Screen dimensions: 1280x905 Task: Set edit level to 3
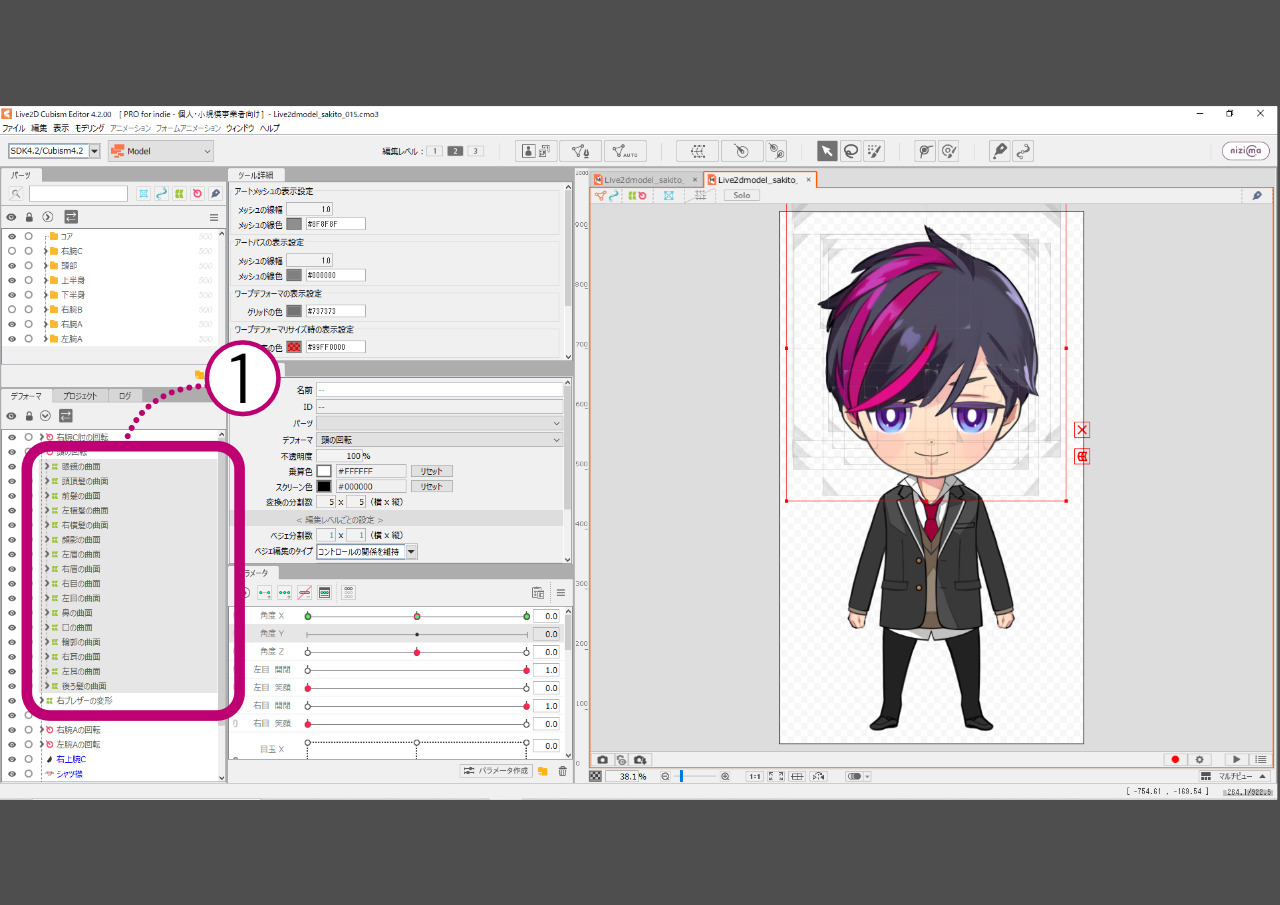(x=476, y=151)
